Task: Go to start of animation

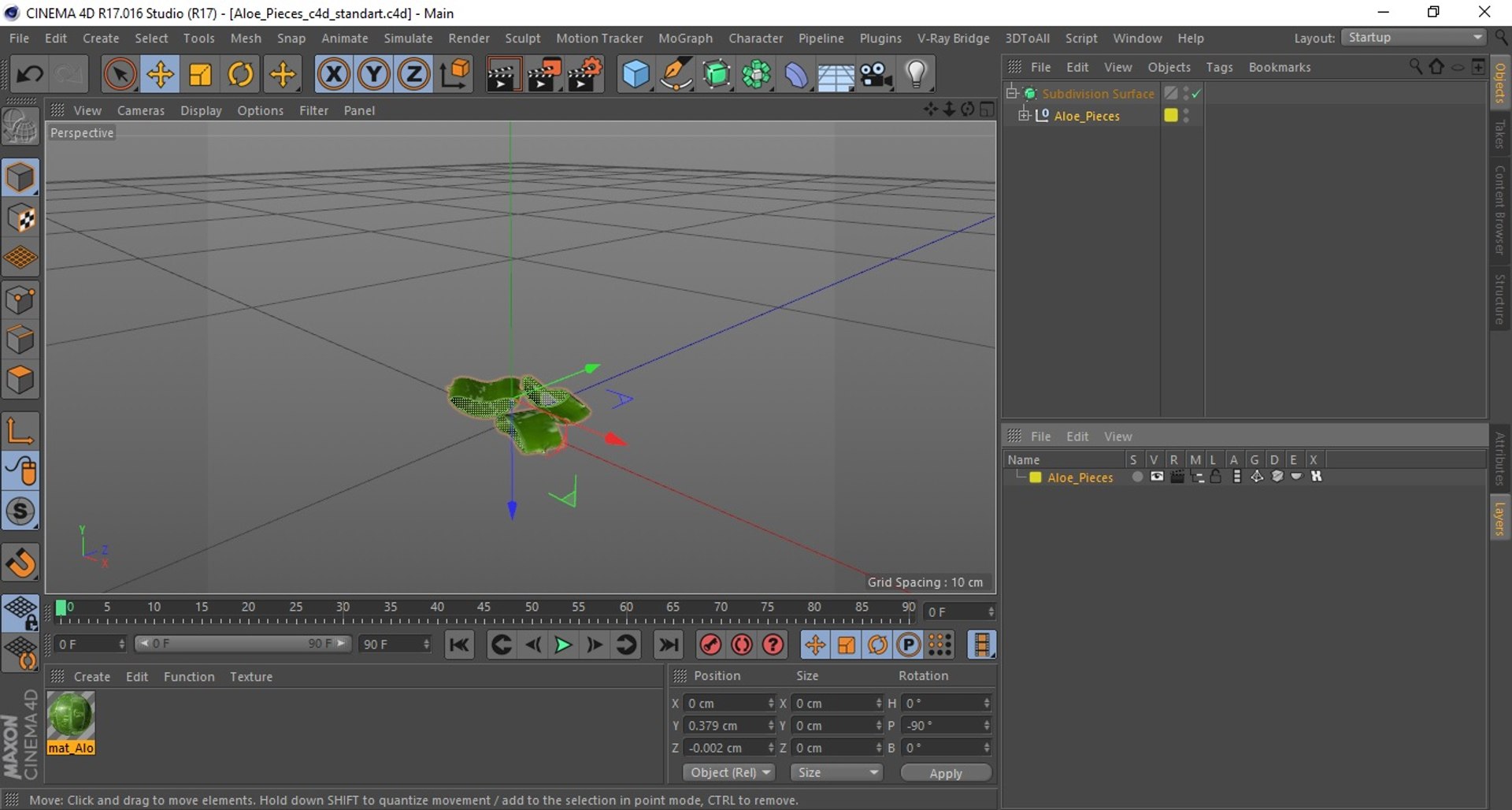Action: (x=459, y=645)
